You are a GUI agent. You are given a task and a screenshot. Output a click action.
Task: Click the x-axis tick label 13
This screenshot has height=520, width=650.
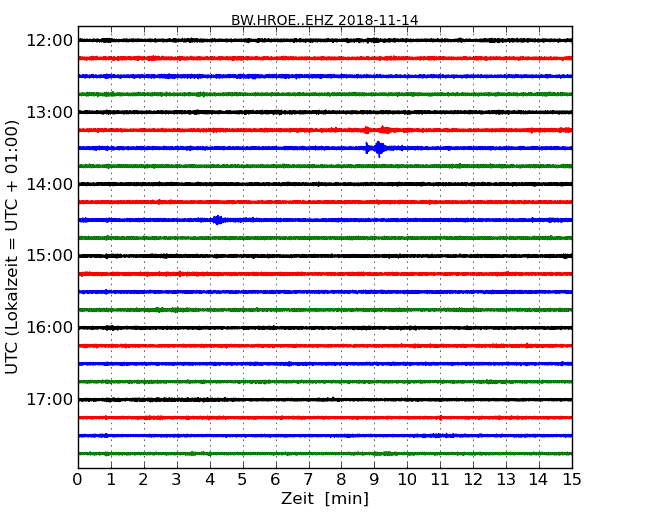pyautogui.click(x=506, y=480)
